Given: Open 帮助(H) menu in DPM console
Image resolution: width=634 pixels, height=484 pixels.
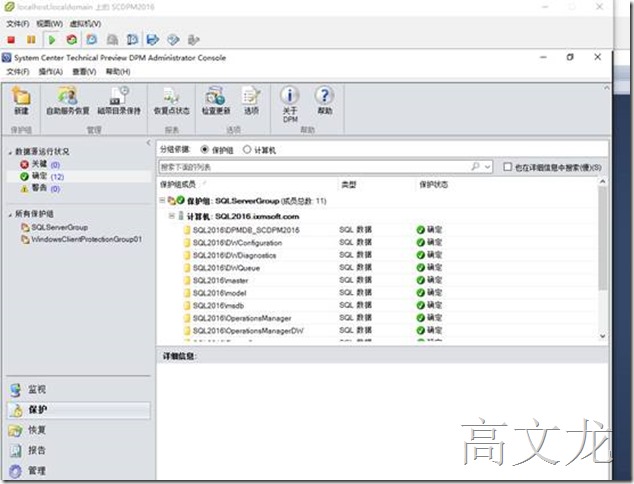Looking at the screenshot, I should pos(118,72).
